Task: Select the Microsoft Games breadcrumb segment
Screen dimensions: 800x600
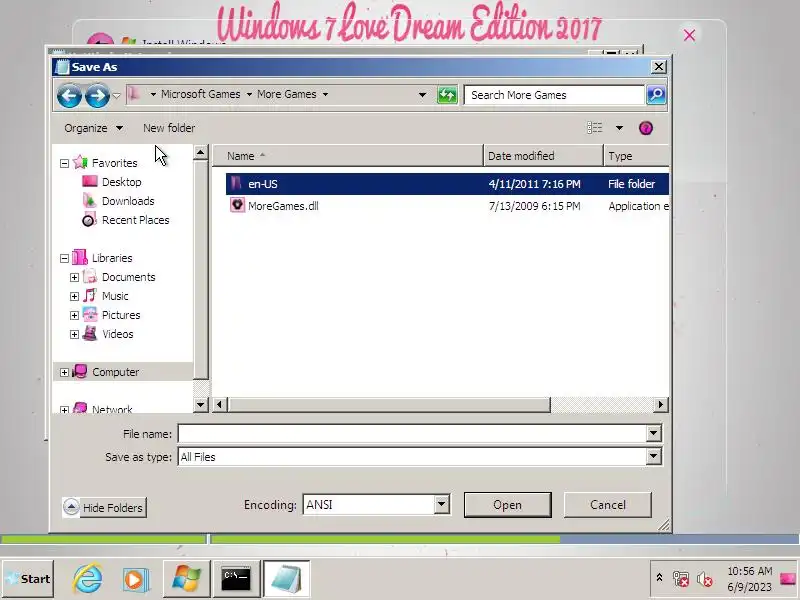Action: [x=201, y=94]
